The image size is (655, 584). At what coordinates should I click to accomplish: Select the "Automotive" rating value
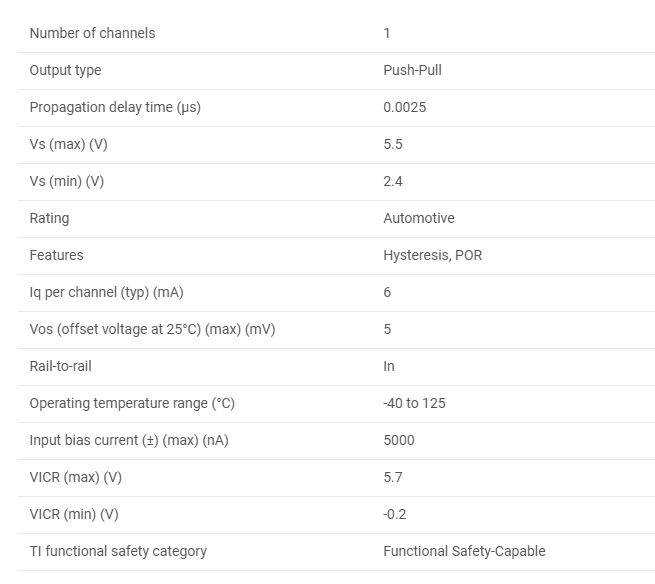(x=418, y=218)
